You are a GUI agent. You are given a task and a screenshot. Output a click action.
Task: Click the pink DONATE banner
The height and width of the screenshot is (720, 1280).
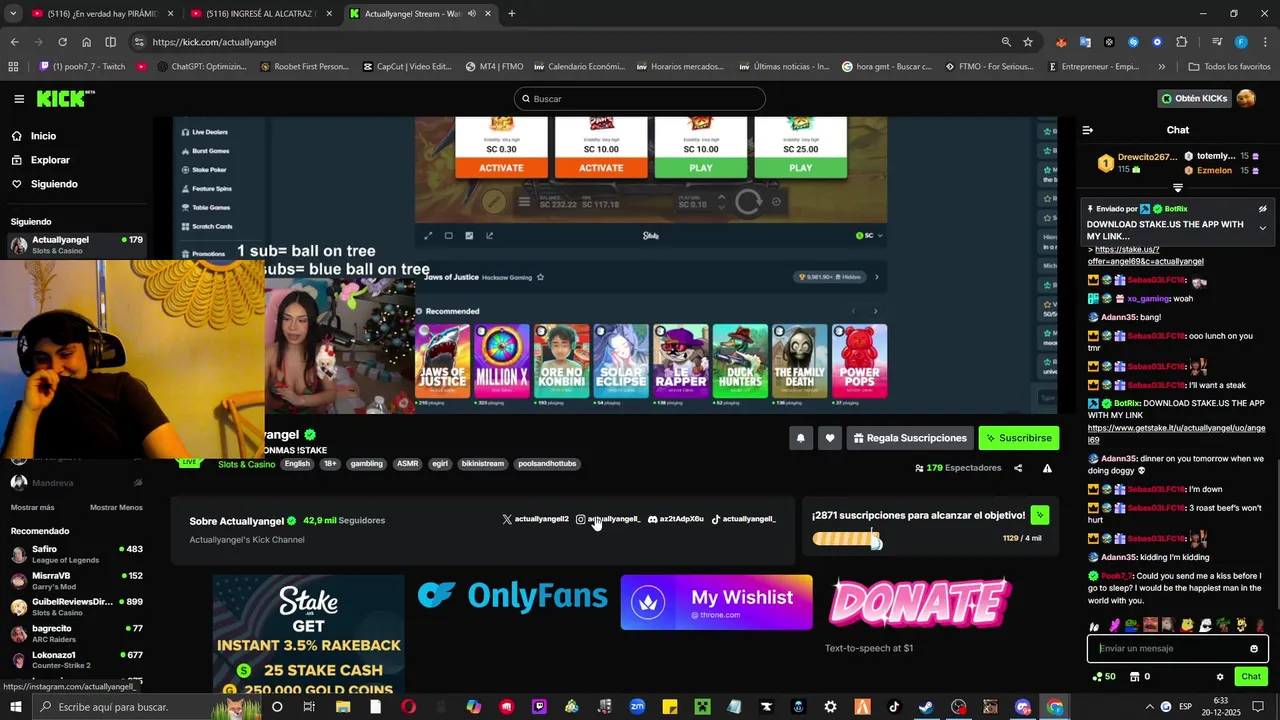coord(920,602)
